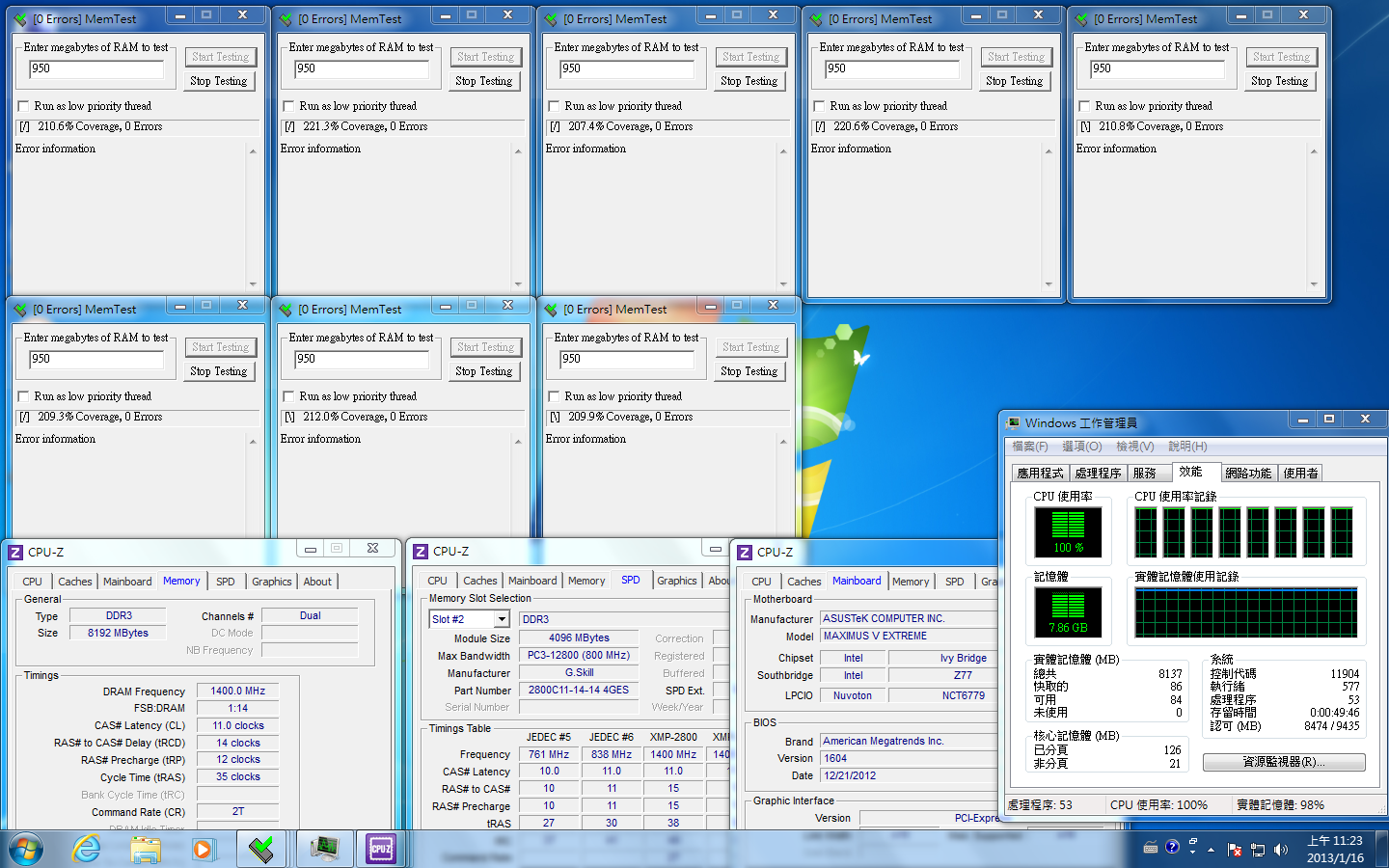Image resolution: width=1389 pixels, height=868 pixels.
Task: Enable low priority thread in 207.4% coverage window
Action: click(554, 106)
